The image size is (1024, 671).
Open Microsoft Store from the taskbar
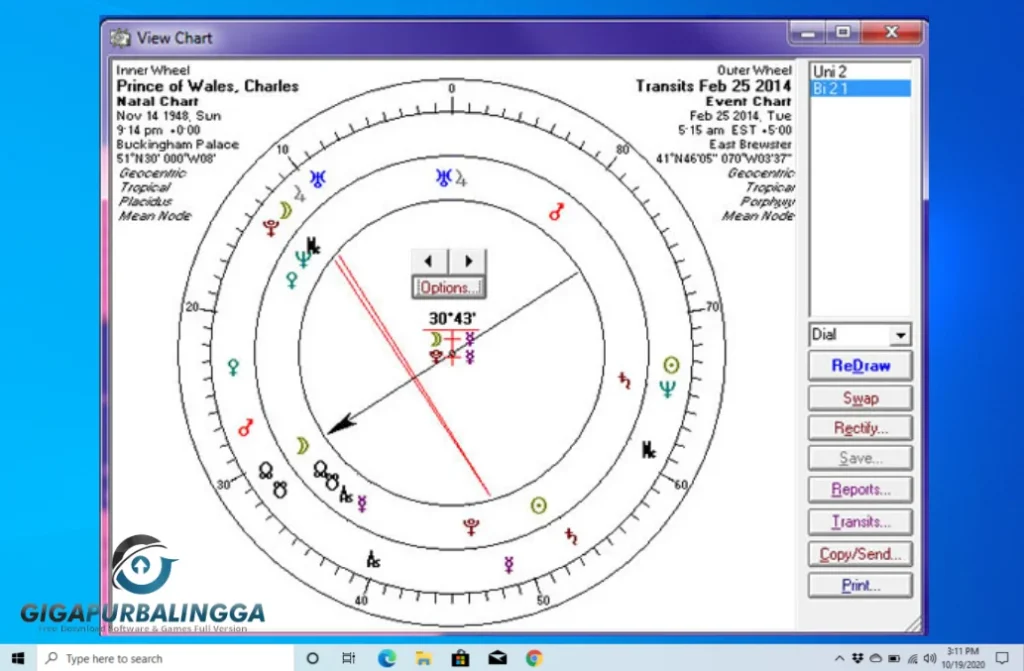point(461,658)
